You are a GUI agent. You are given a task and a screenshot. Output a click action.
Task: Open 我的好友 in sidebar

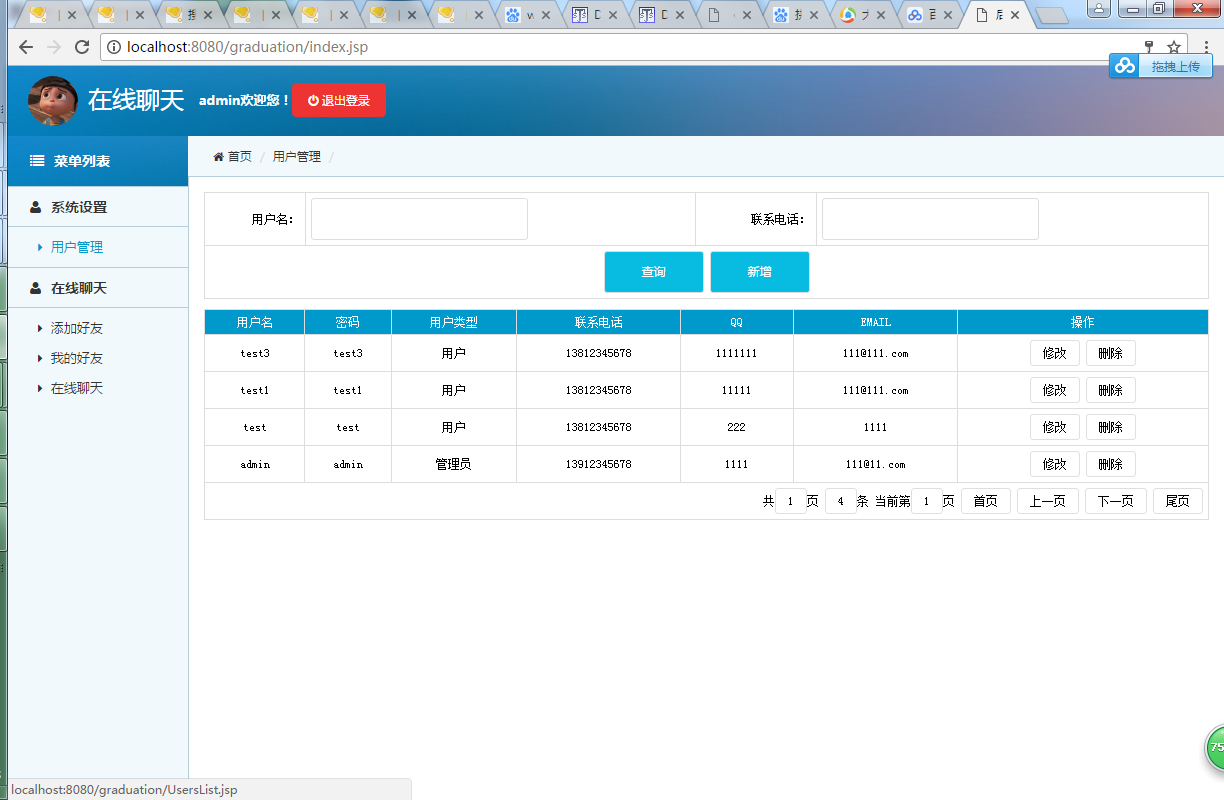pos(77,358)
